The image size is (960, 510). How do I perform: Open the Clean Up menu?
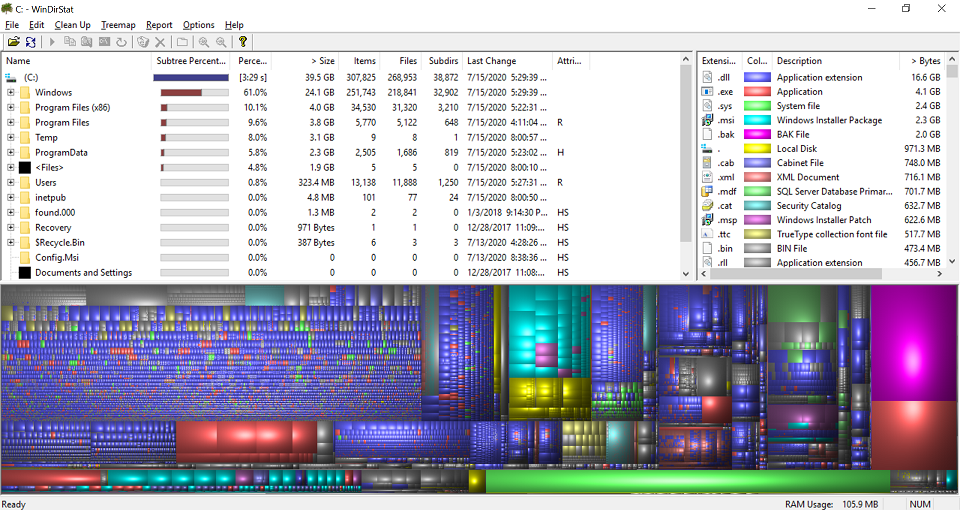coord(72,25)
